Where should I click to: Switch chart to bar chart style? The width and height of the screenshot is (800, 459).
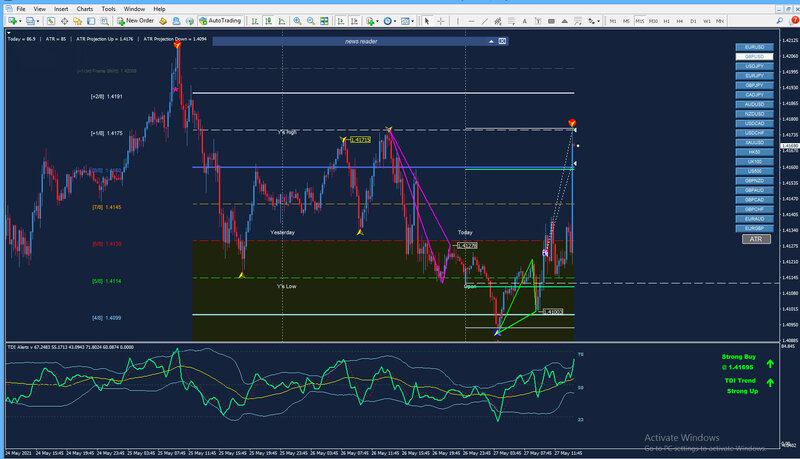point(254,21)
